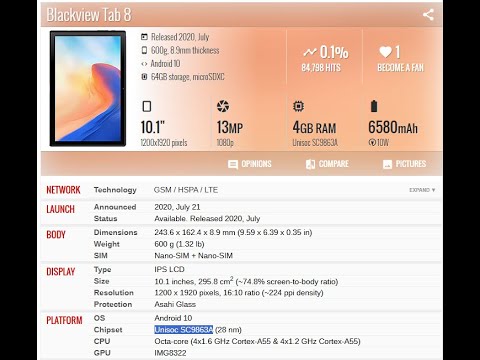
Task: Click the 10.1" display size spec
Action: tap(152, 127)
